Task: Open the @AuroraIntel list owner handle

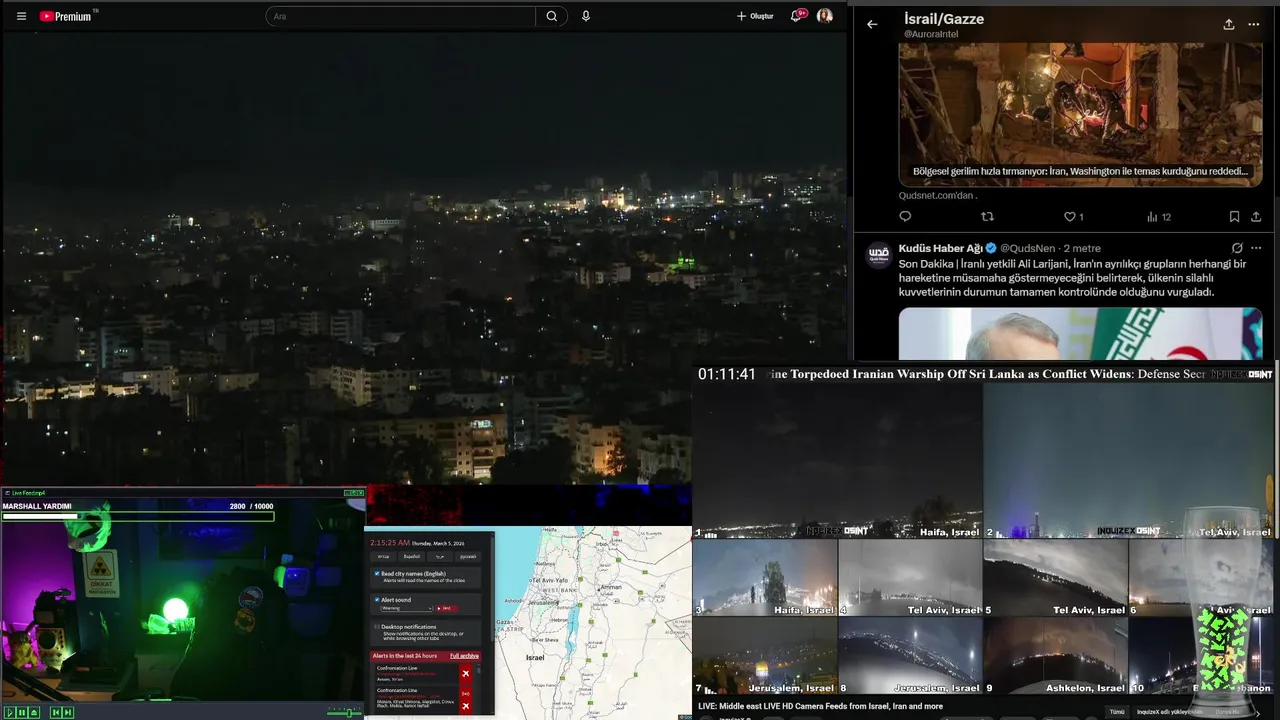Action: pos(931,34)
